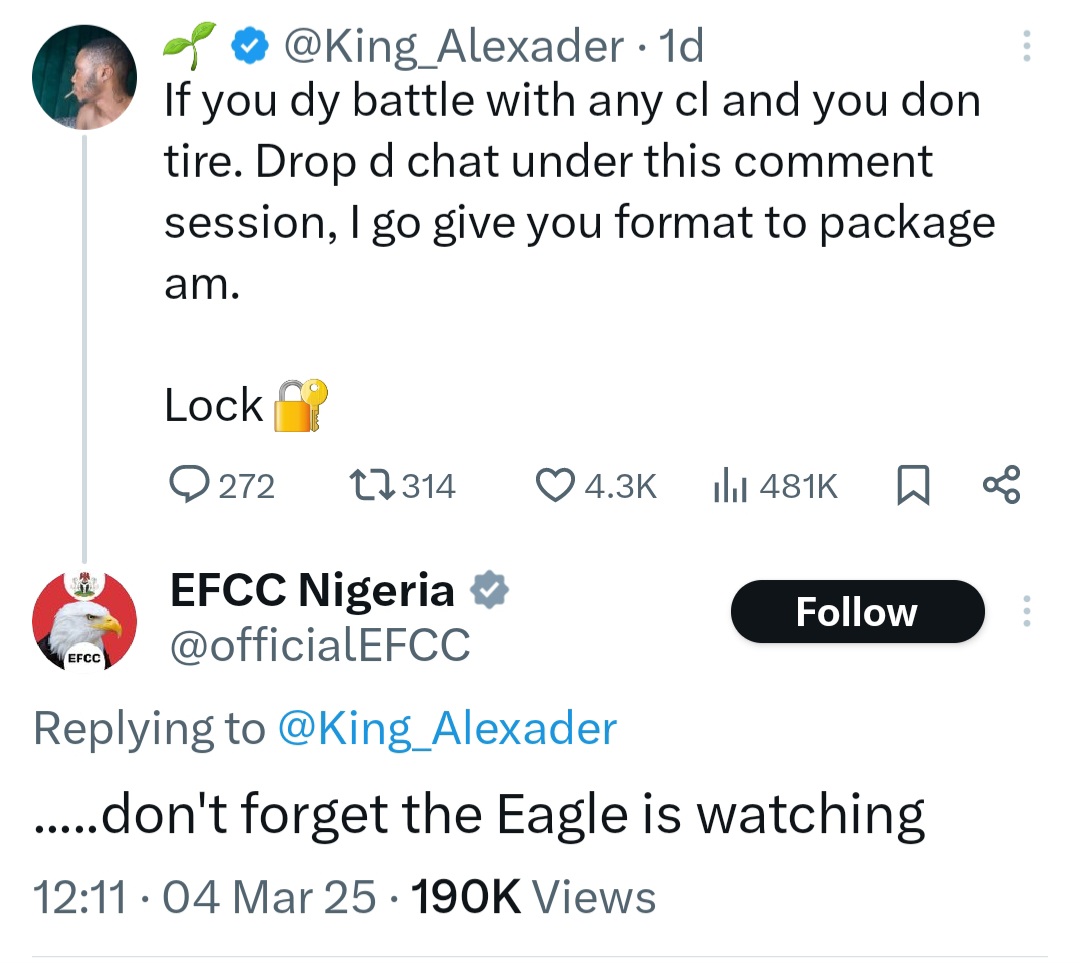Bookmark King_Alexader's tweet
The width and height of the screenshot is (1080, 963).
(x=911, y=486)
